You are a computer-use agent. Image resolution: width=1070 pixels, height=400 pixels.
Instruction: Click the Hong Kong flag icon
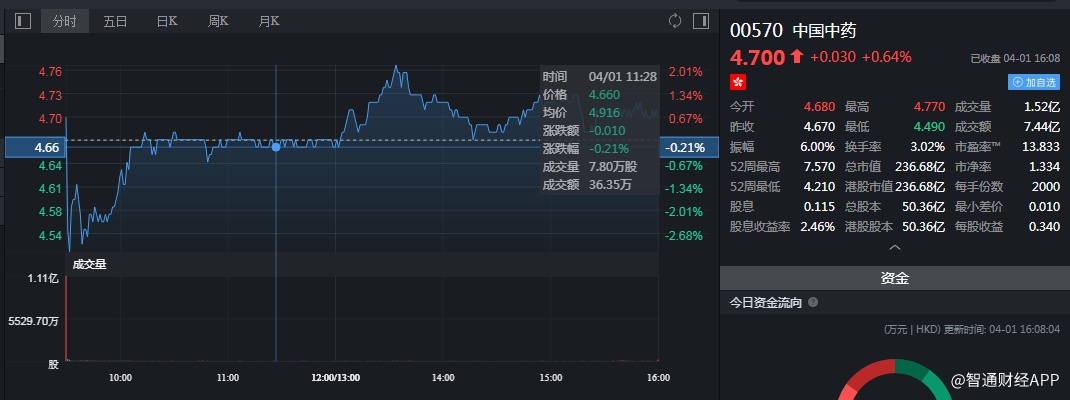click(x=738, y=81)
